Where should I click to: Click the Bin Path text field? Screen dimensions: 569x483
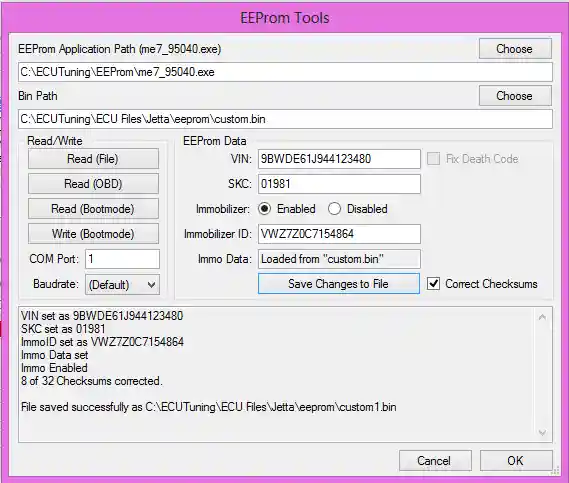pos(285,119)
